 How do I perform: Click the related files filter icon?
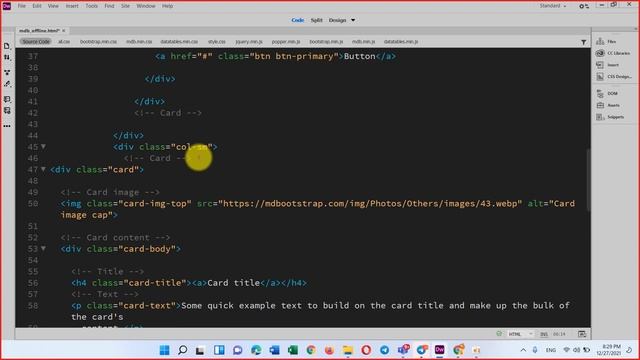point(584,42)
